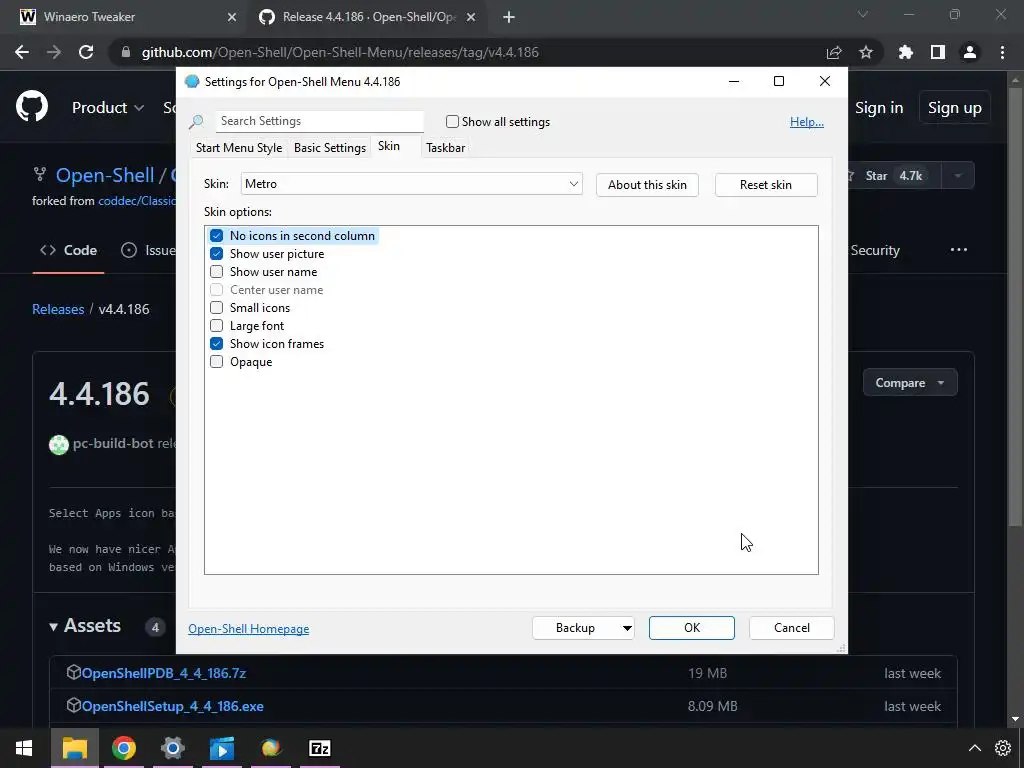The image size is (1024, 768).
Task: Download OpenShellPDB_4_4_186.7z asset
Action: 163,673
